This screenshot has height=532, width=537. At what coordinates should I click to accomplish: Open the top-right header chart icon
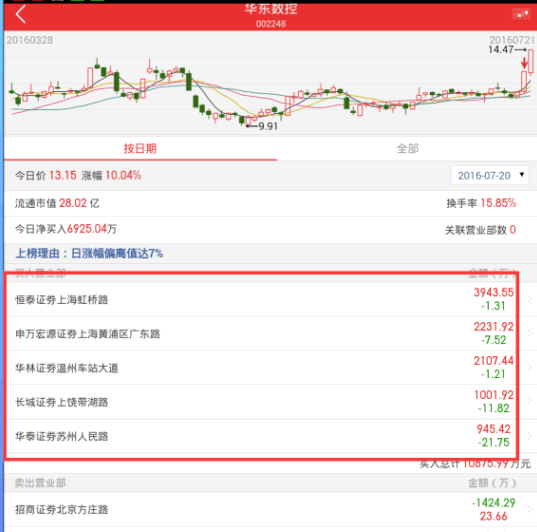point(521,14)
